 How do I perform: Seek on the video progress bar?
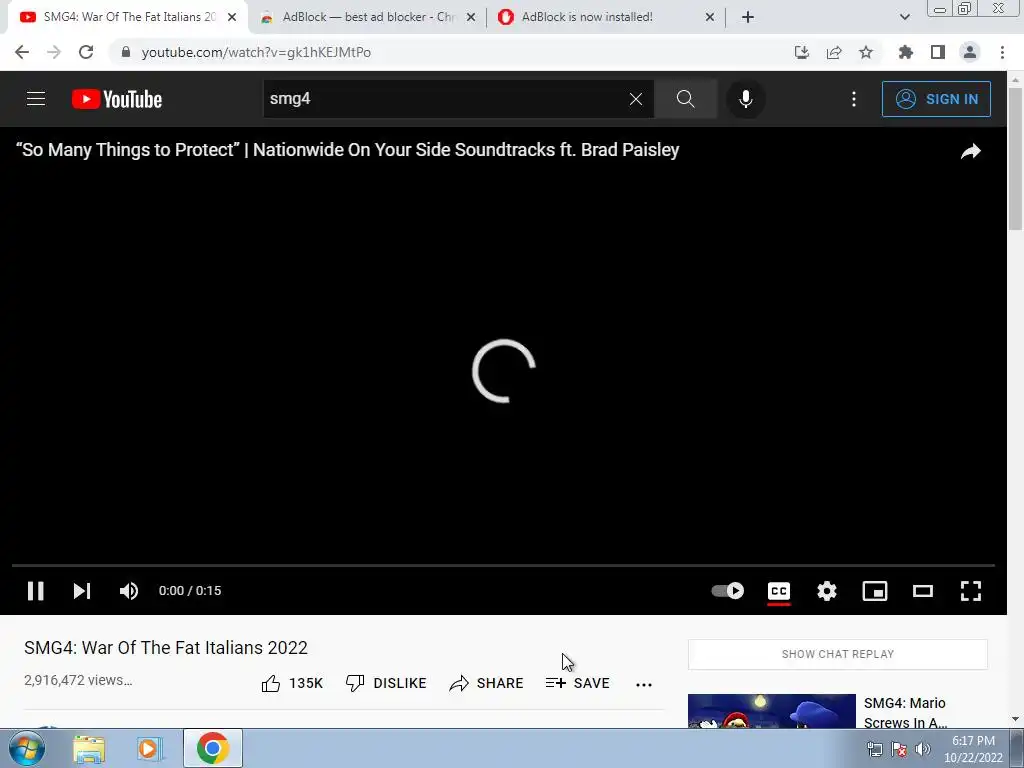point(503,566)
